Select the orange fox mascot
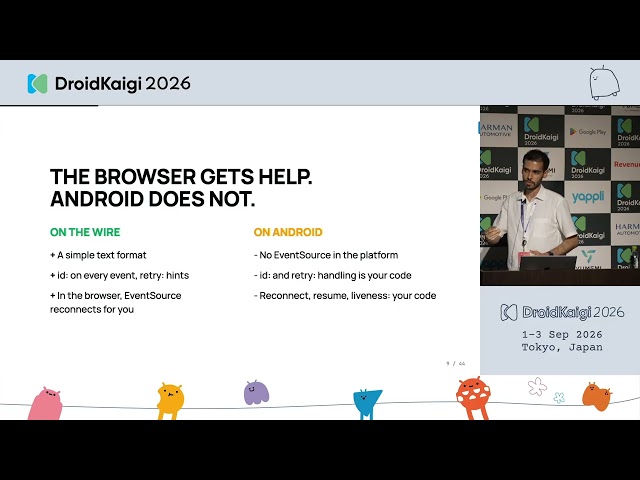Image resolution: width=640 pixels, height=480 pixels. tap(597, 396)
